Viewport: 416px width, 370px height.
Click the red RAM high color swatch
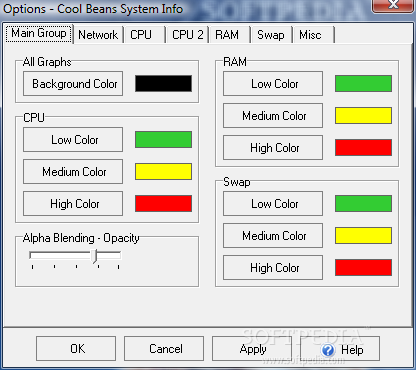[363, 147]
